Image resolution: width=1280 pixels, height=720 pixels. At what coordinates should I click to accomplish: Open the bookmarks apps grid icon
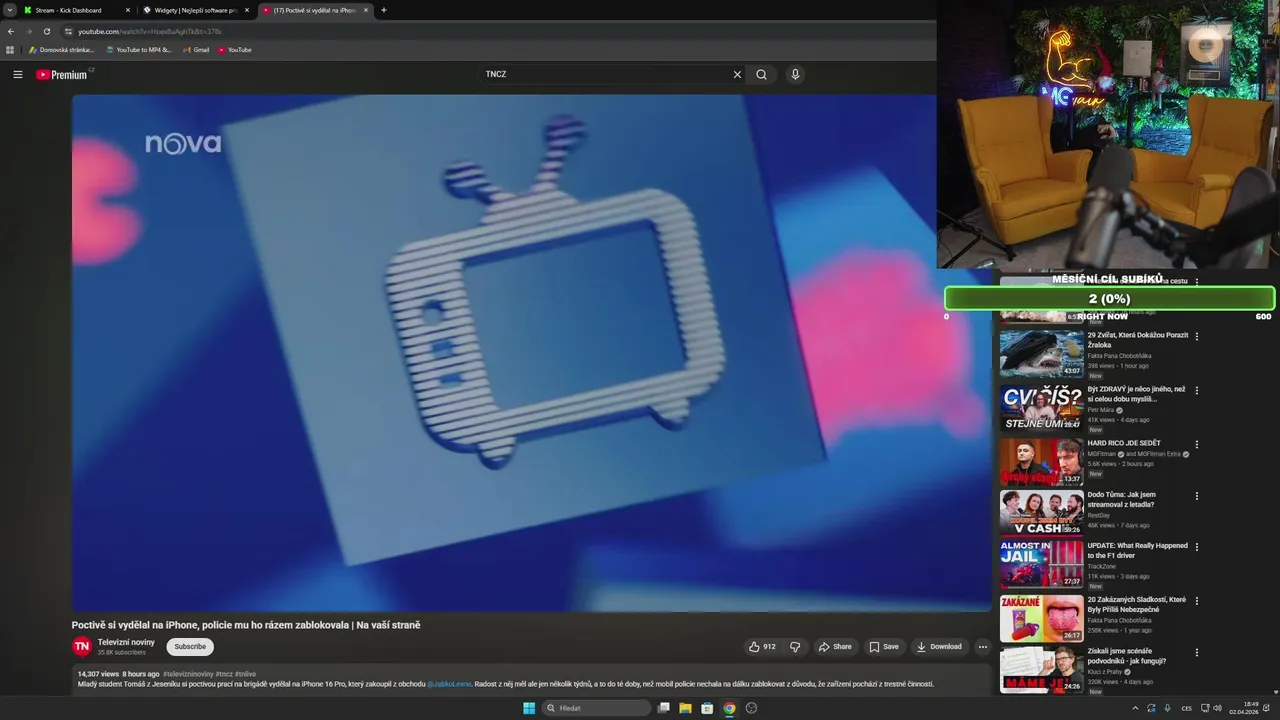(x=10, y=49)
